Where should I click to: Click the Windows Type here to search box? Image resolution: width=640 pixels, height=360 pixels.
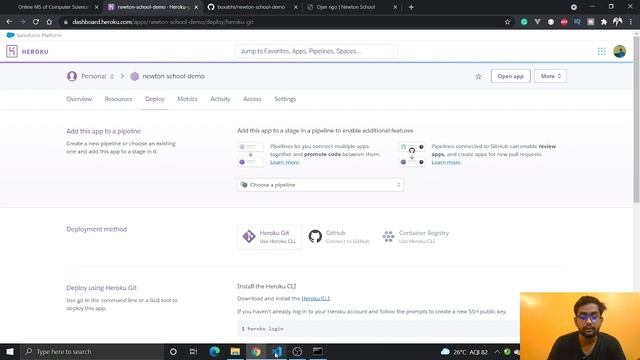[x=92, y=351]
